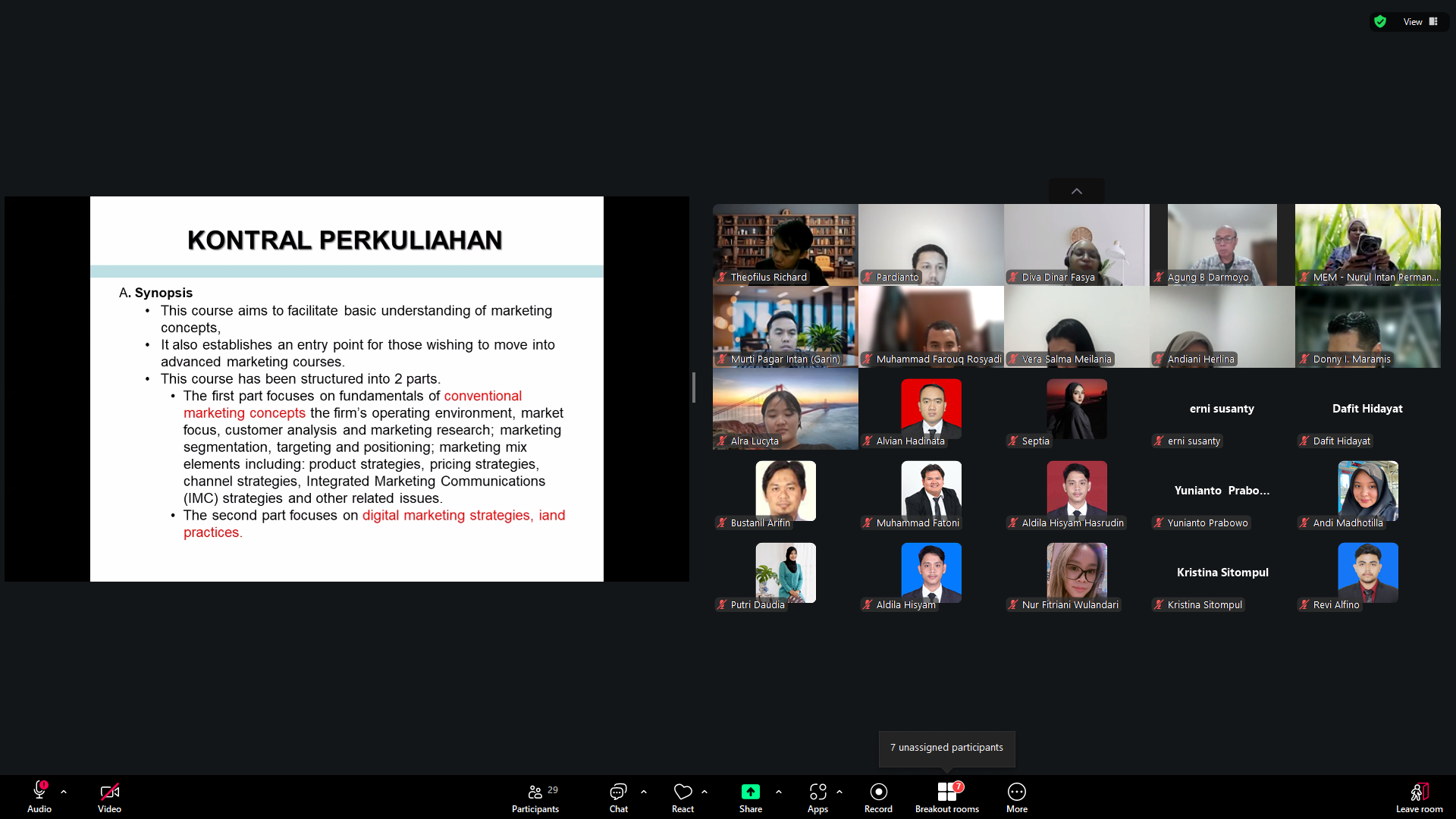Viewport: 1456px width, 819px height.
Task: Expand Share options caret
Action: pos(779,792)
